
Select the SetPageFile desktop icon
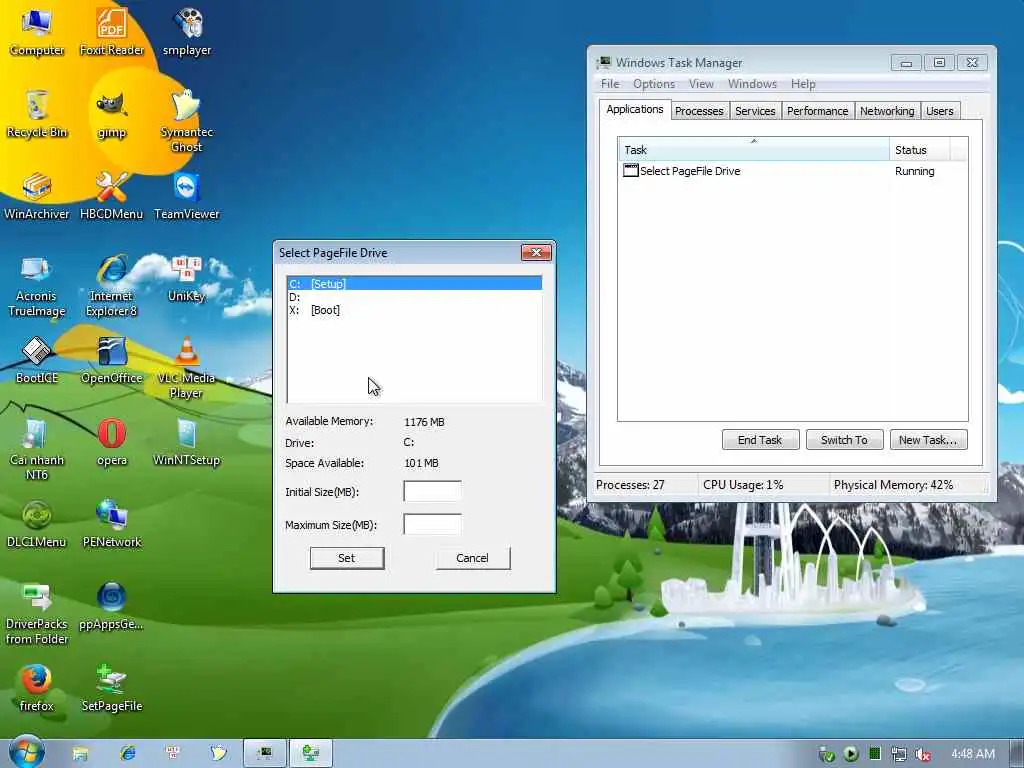[x=112, y=689]
